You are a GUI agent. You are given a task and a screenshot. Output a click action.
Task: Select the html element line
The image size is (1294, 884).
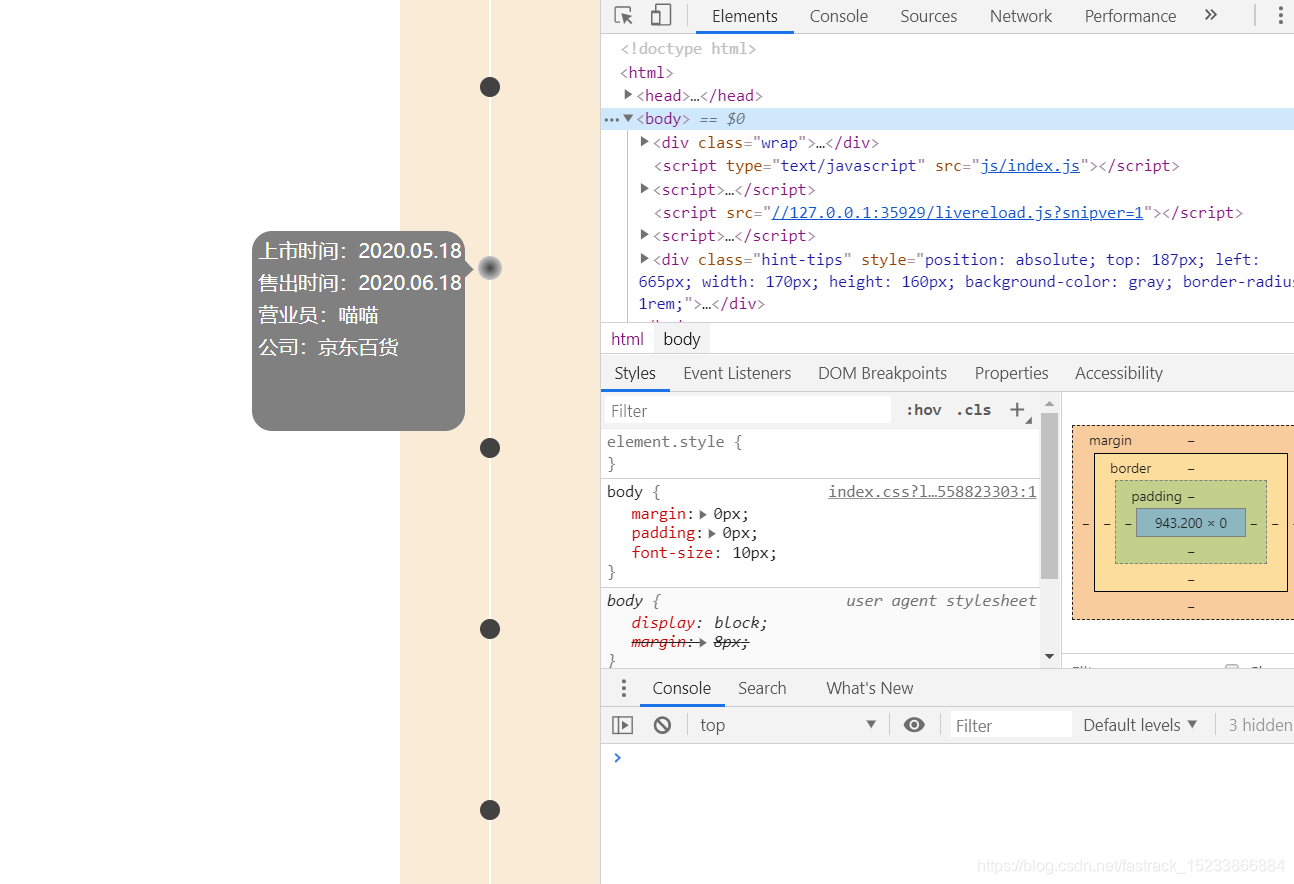click(646, 72)
